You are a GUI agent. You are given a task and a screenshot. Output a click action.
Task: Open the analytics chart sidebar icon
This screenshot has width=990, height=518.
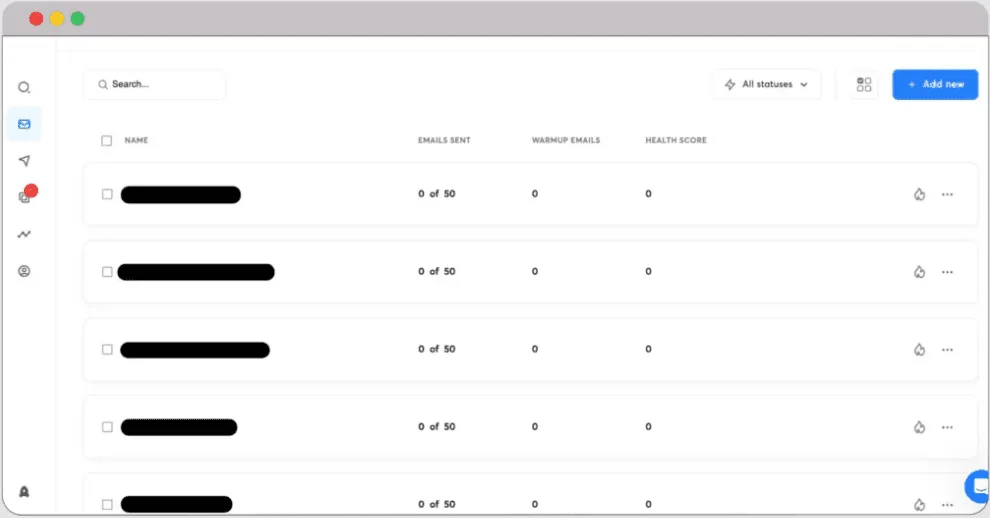24,234
